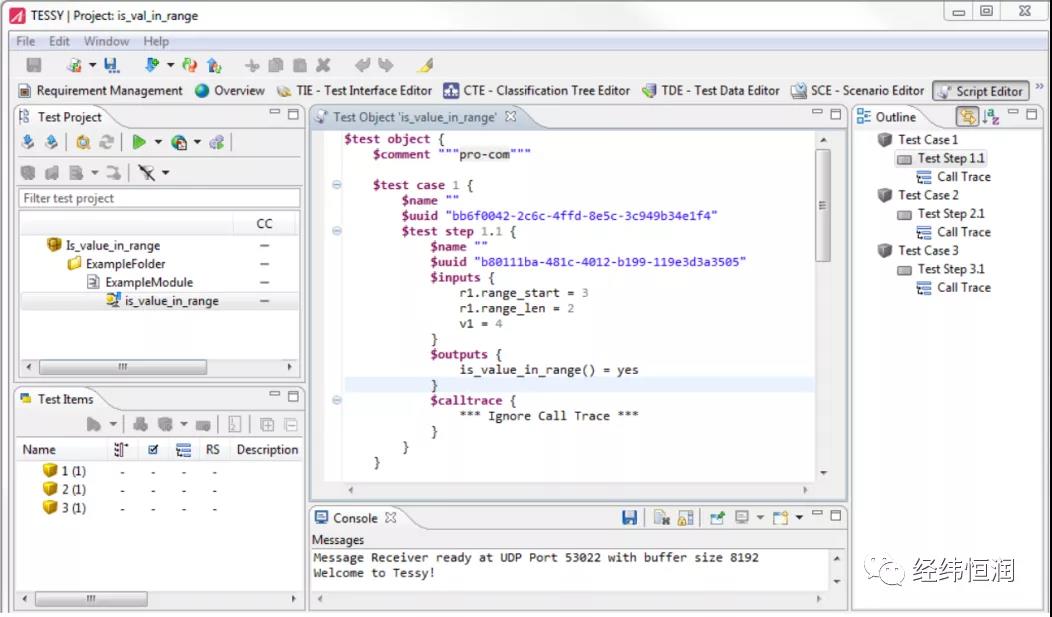Click the Redo arrow icon
Screen dimensions: 1052x617
386,65
